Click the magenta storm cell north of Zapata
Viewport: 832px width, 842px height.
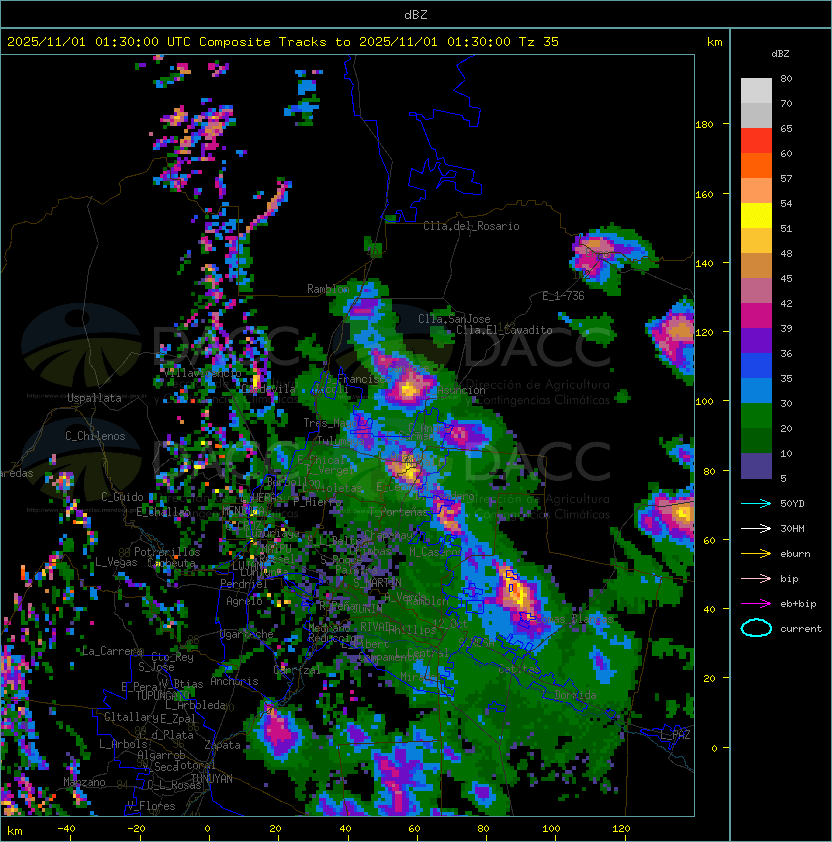[280, 731]
